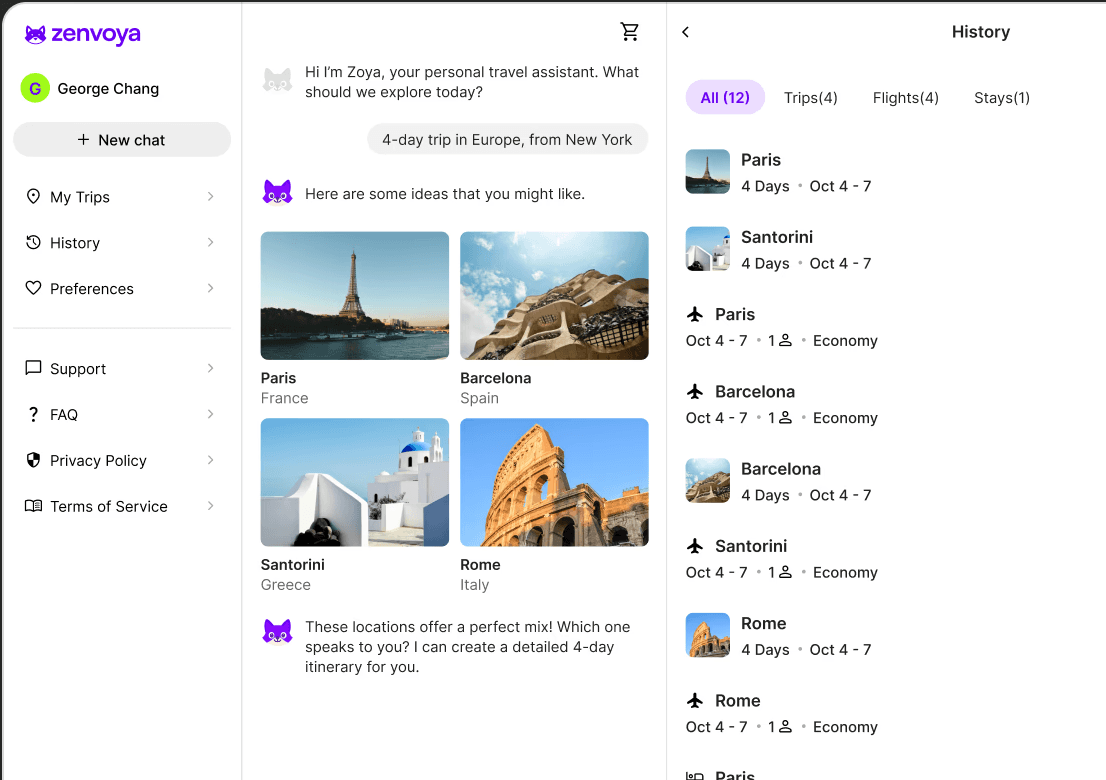Click the Privacy Policy shield icon
The height and width of the screenshot is (780, 1106).
[x=32, y=460]
